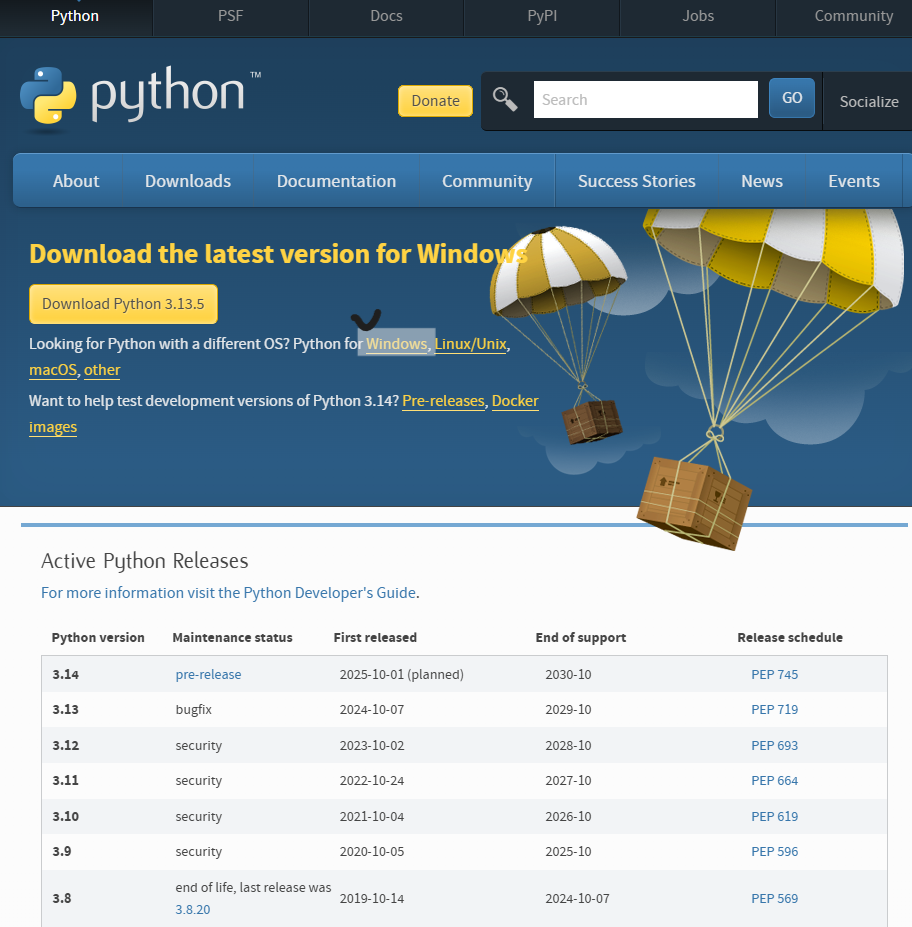Open the PEP 619 release schedule link
This screenshot has height=927, width=912.
click(x=774, y=816)
